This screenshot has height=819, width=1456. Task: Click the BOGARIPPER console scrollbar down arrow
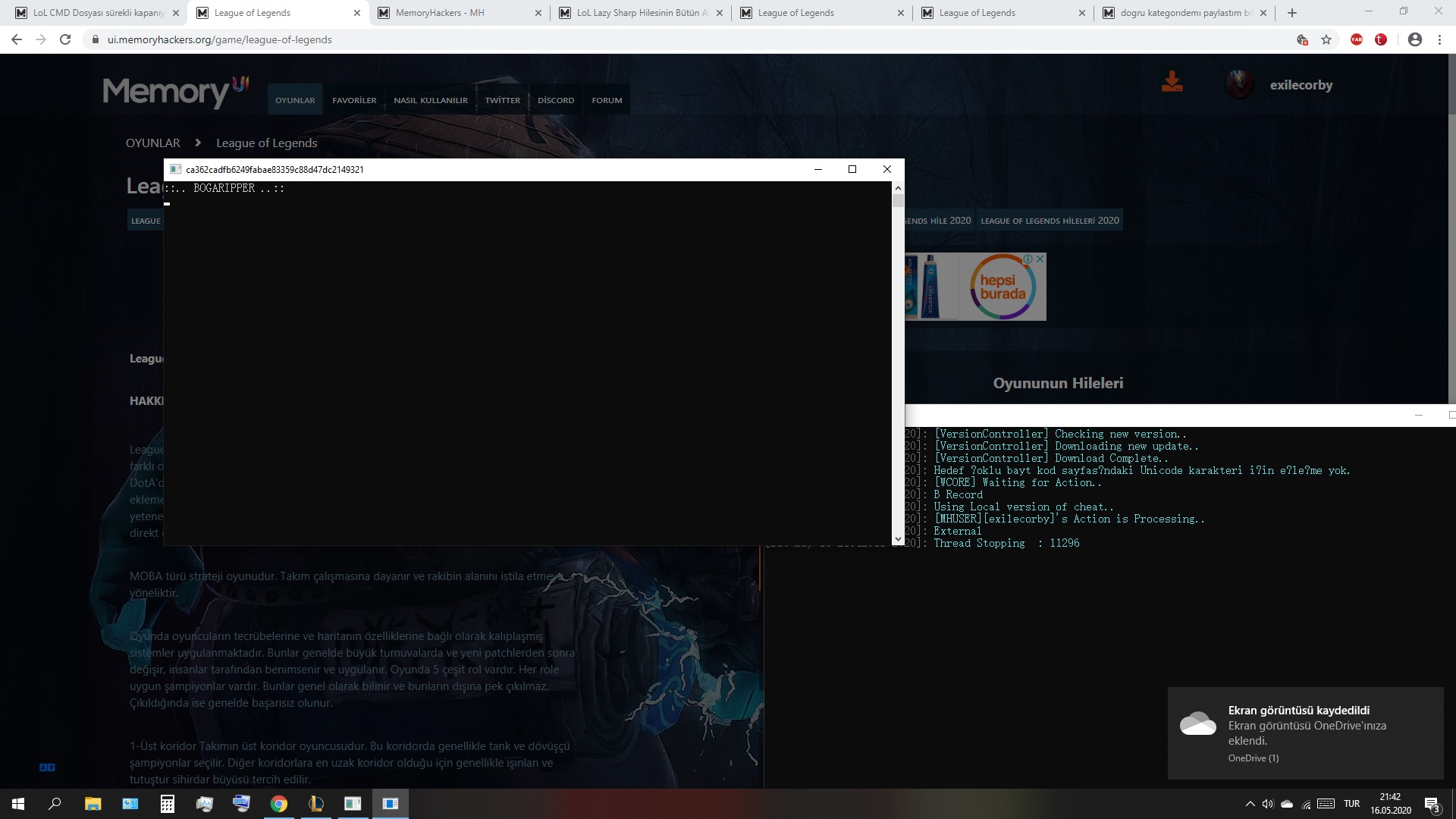click(x=898, y=539)
